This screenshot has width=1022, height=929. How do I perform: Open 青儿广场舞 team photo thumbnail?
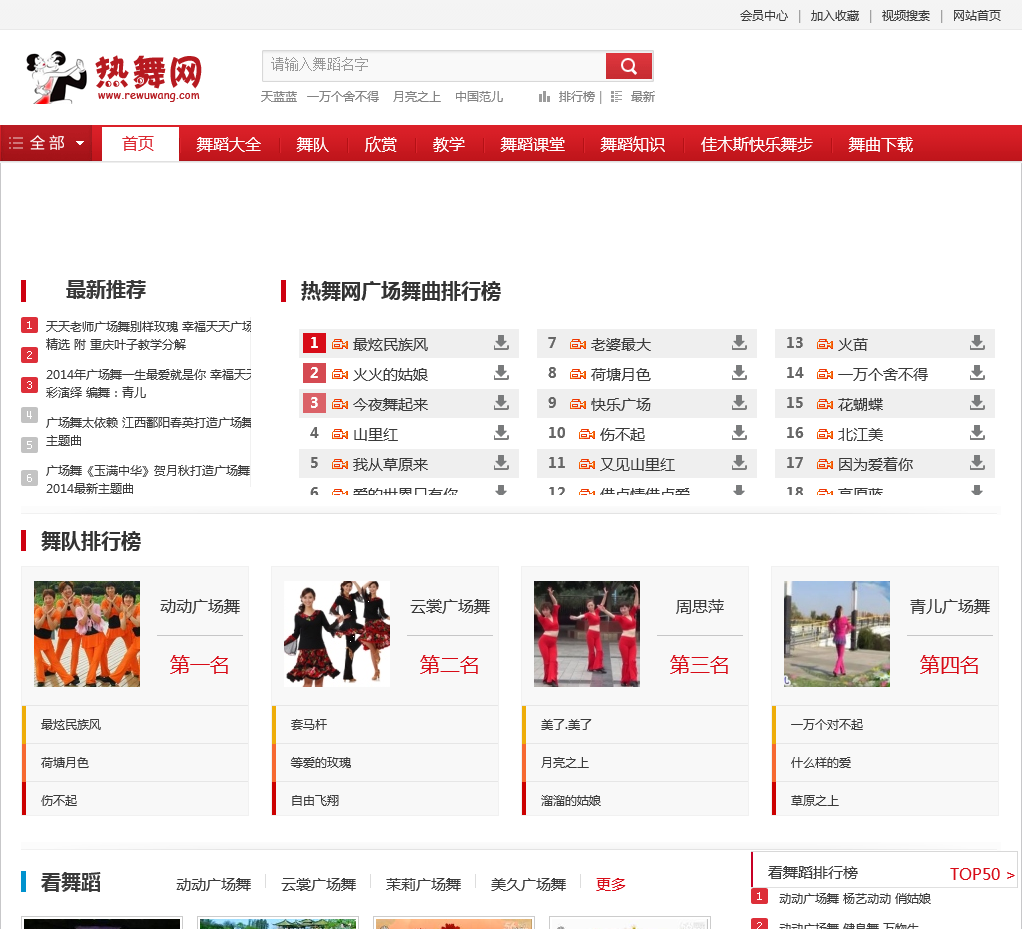click(837, 634)
